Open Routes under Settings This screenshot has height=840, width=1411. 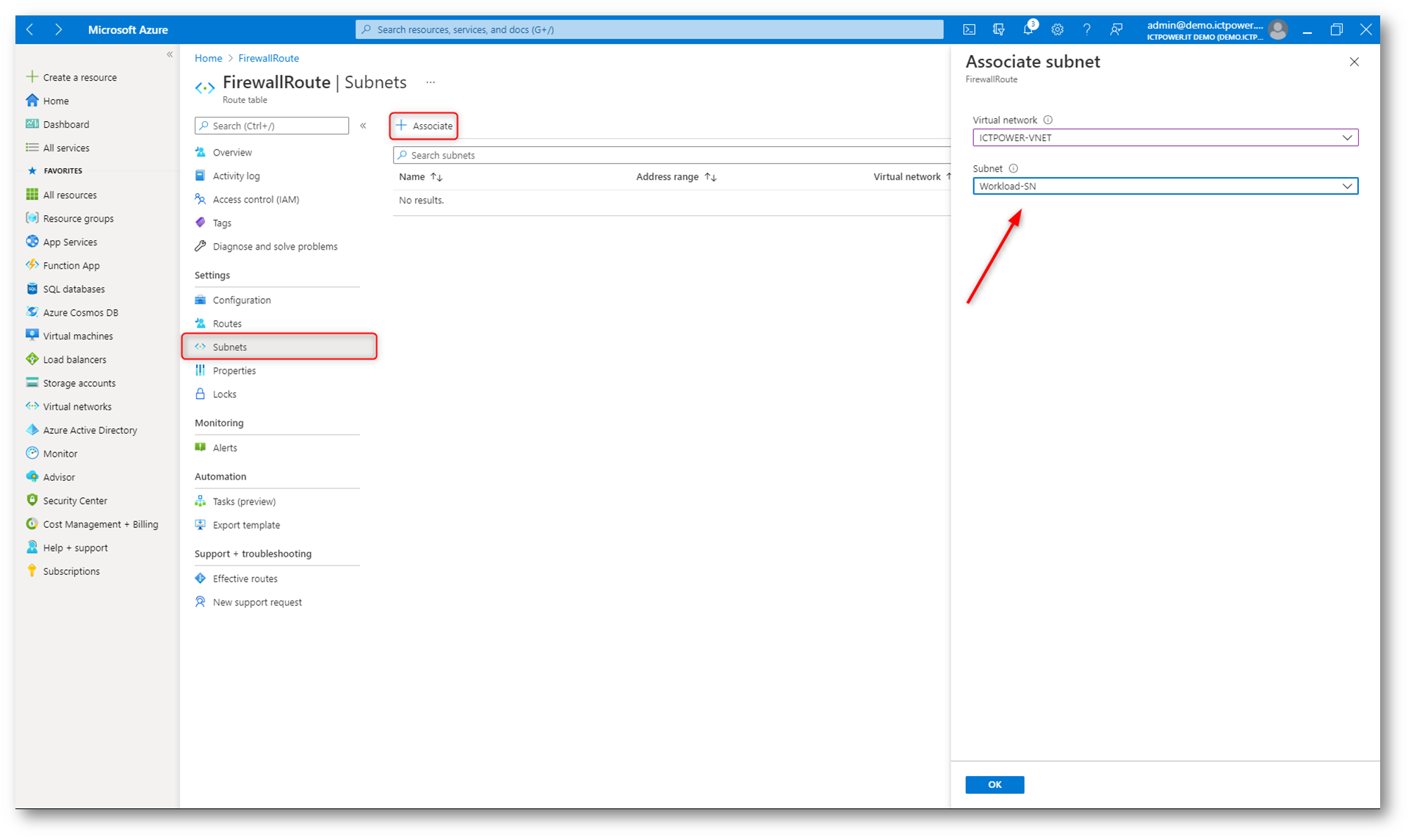point(227,323)
